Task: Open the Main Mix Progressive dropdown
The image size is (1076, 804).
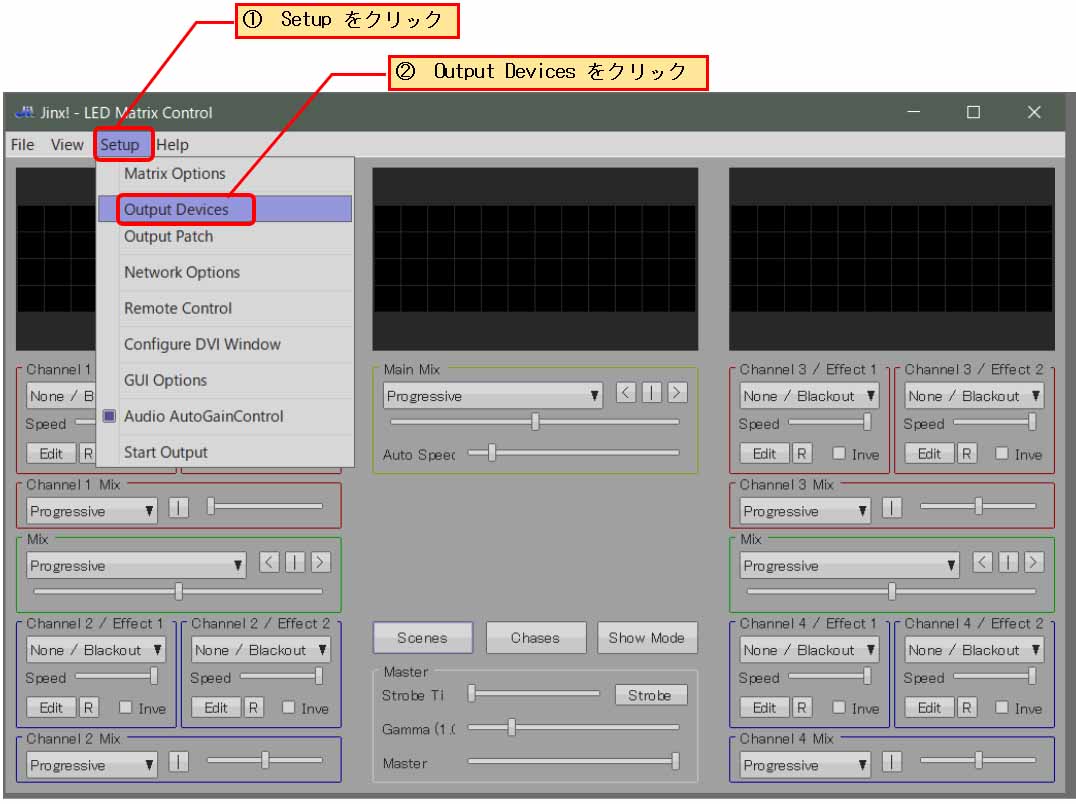Action: pos(493,396)
